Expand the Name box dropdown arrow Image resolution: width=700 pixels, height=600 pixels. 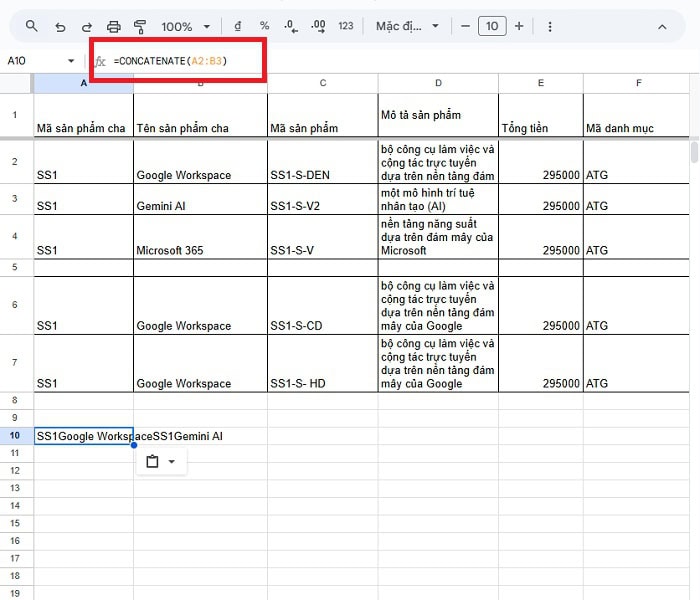[71, 61]
